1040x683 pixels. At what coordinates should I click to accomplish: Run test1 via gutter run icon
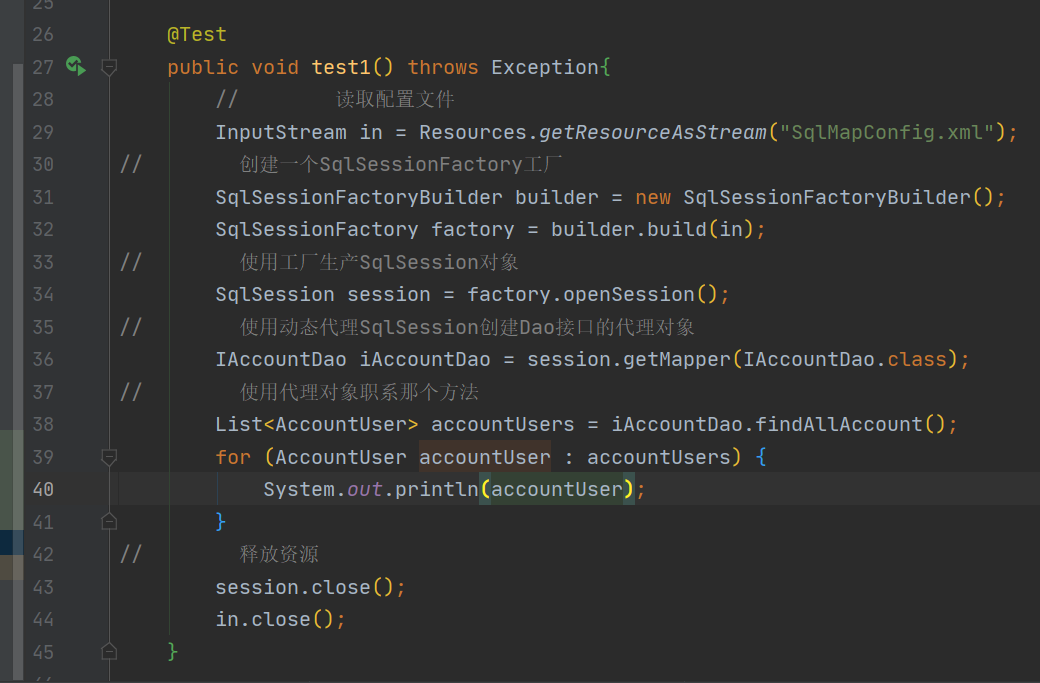pyautogui.click(x=76, y=66)
